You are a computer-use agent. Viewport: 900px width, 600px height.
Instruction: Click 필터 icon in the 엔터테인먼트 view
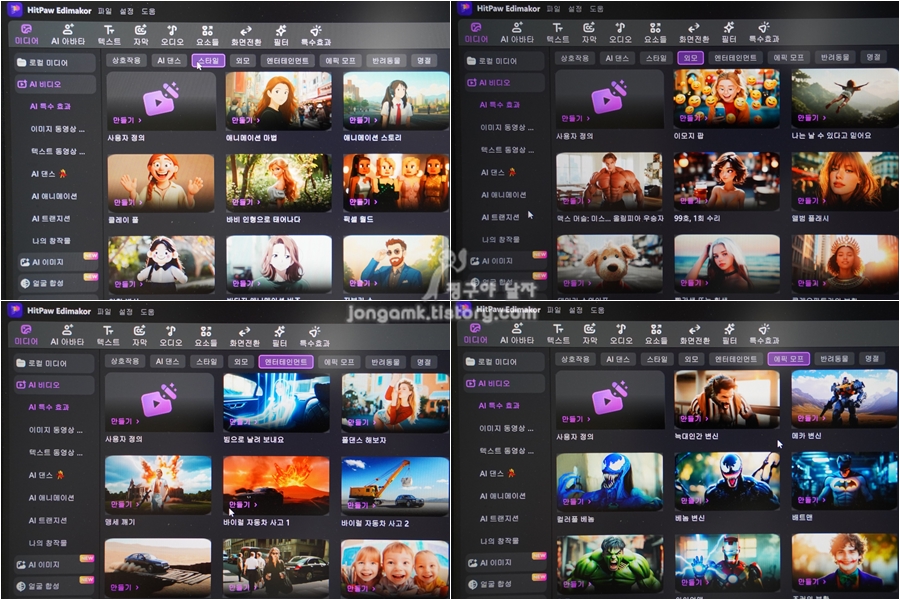(x=280, y=336)
